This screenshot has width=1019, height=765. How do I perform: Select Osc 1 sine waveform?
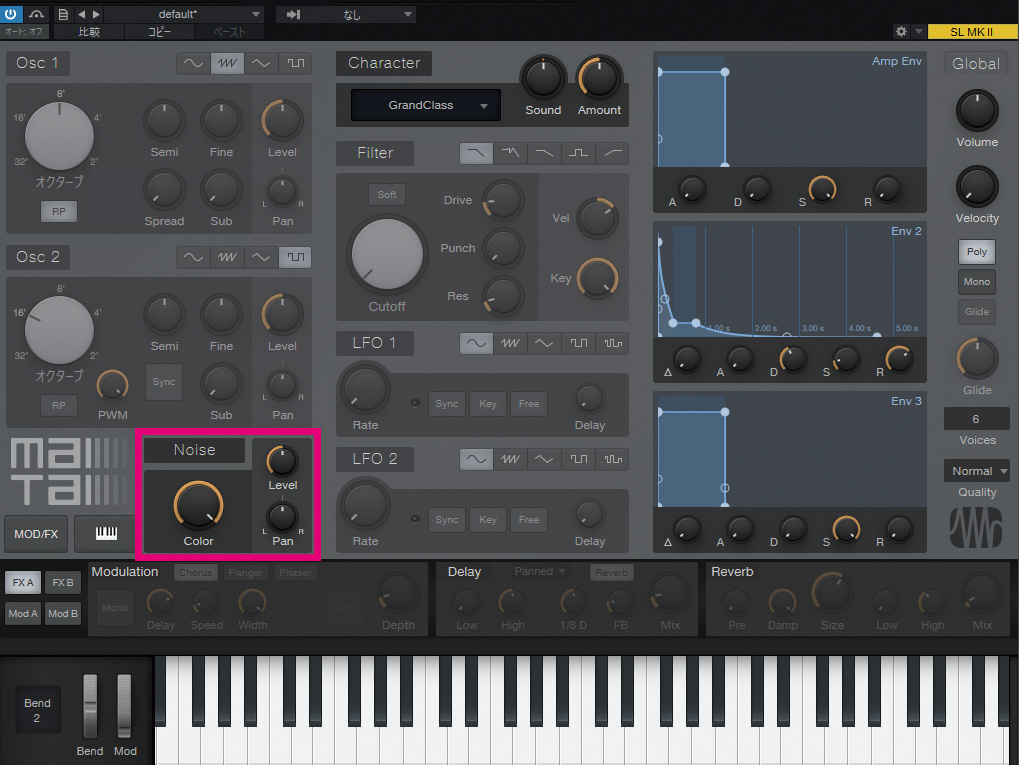coord(193,63)
